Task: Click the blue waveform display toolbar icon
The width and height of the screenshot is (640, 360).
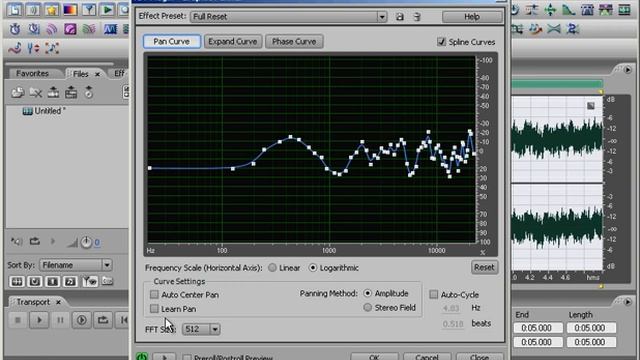Action: coord(110,29)
